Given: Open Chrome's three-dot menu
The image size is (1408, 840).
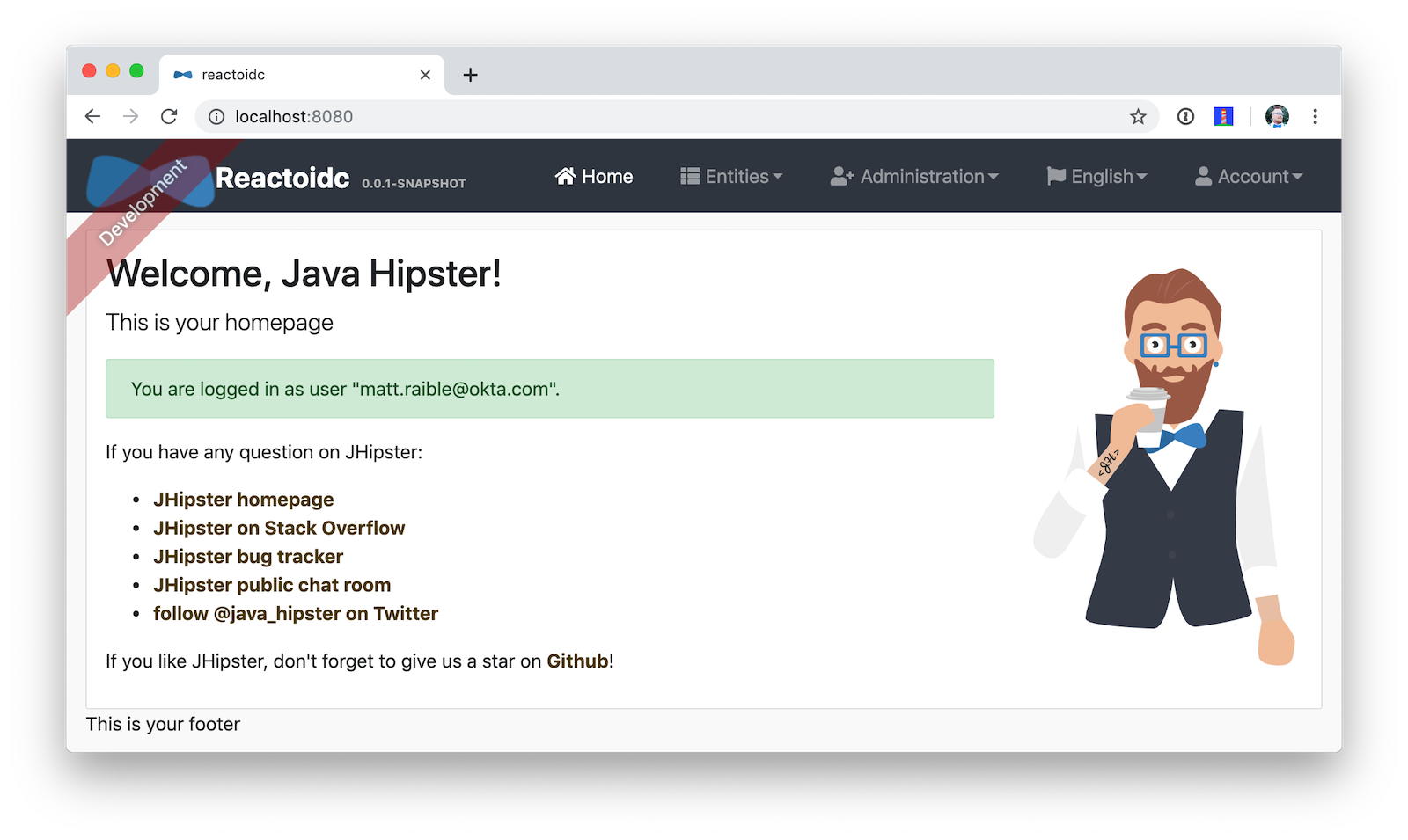Looking at the screenshot, I should [1315, 117].
